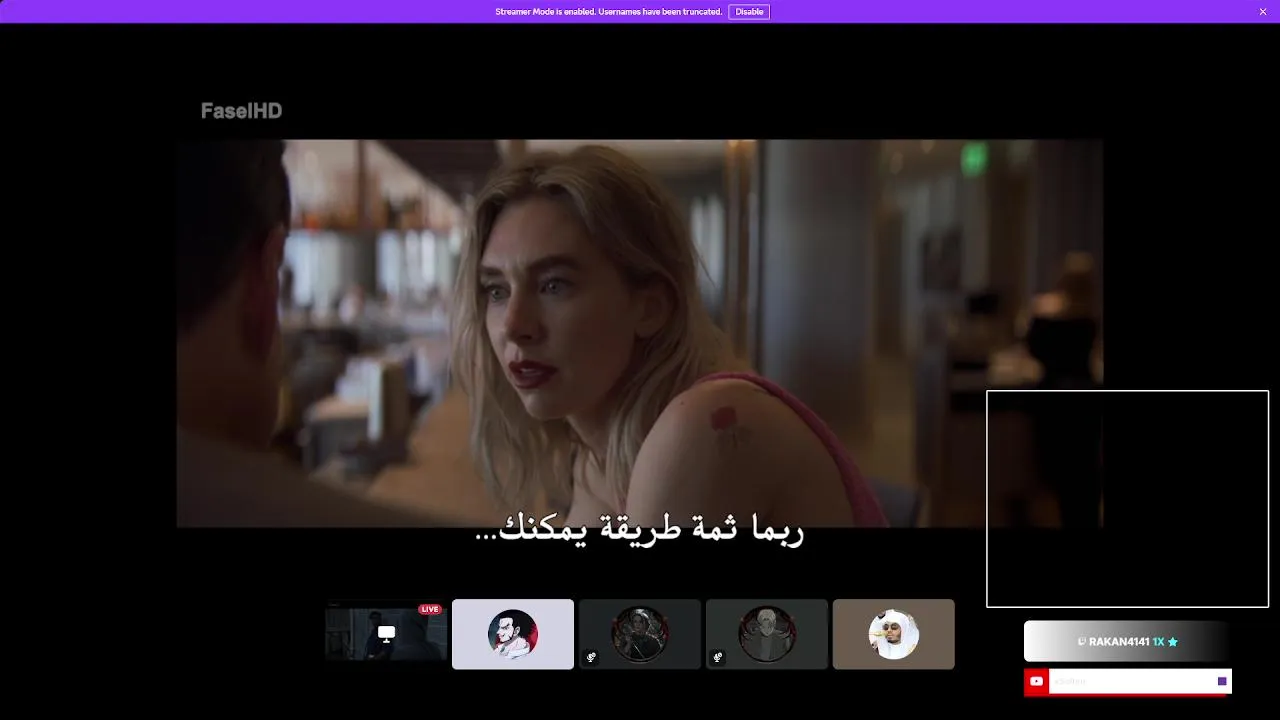Click the white input bar beside the YouTube icon
Viewport: 1280px width, 720px height.
coord(1139,681)
